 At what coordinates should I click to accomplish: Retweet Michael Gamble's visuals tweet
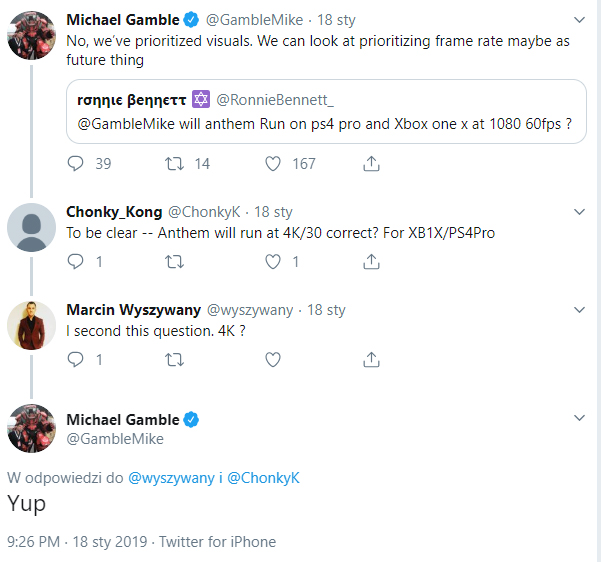click(174, 163)
